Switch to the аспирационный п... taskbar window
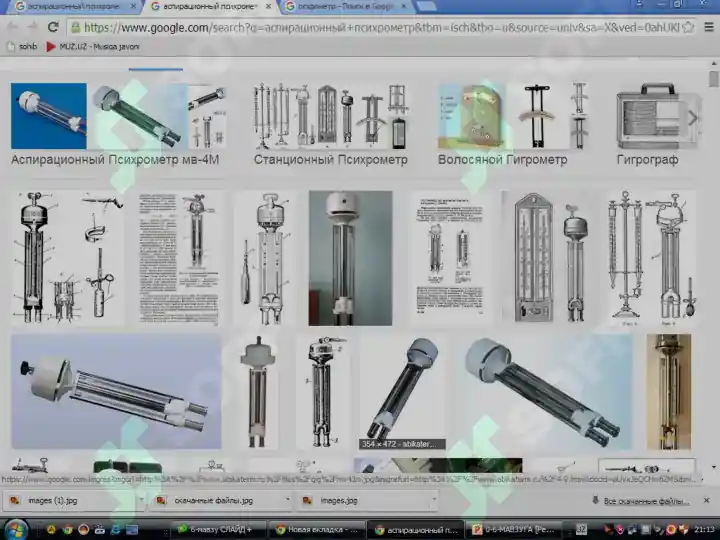The image size is (720, 540). coord(416,530)
